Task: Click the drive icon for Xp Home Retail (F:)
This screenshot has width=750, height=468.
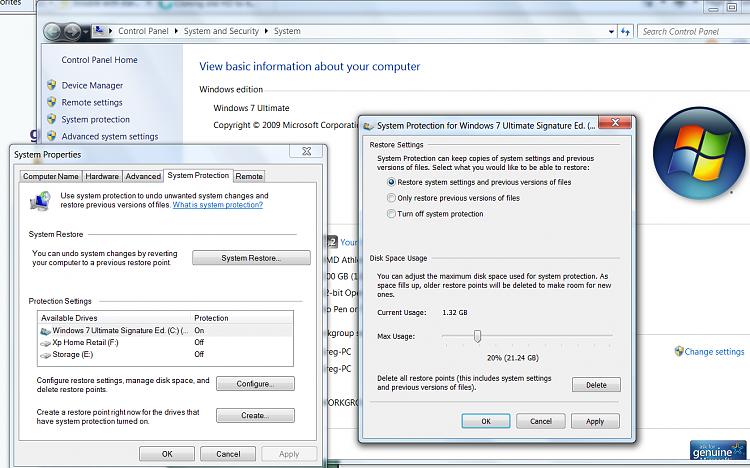Action: tap(45, 343)
